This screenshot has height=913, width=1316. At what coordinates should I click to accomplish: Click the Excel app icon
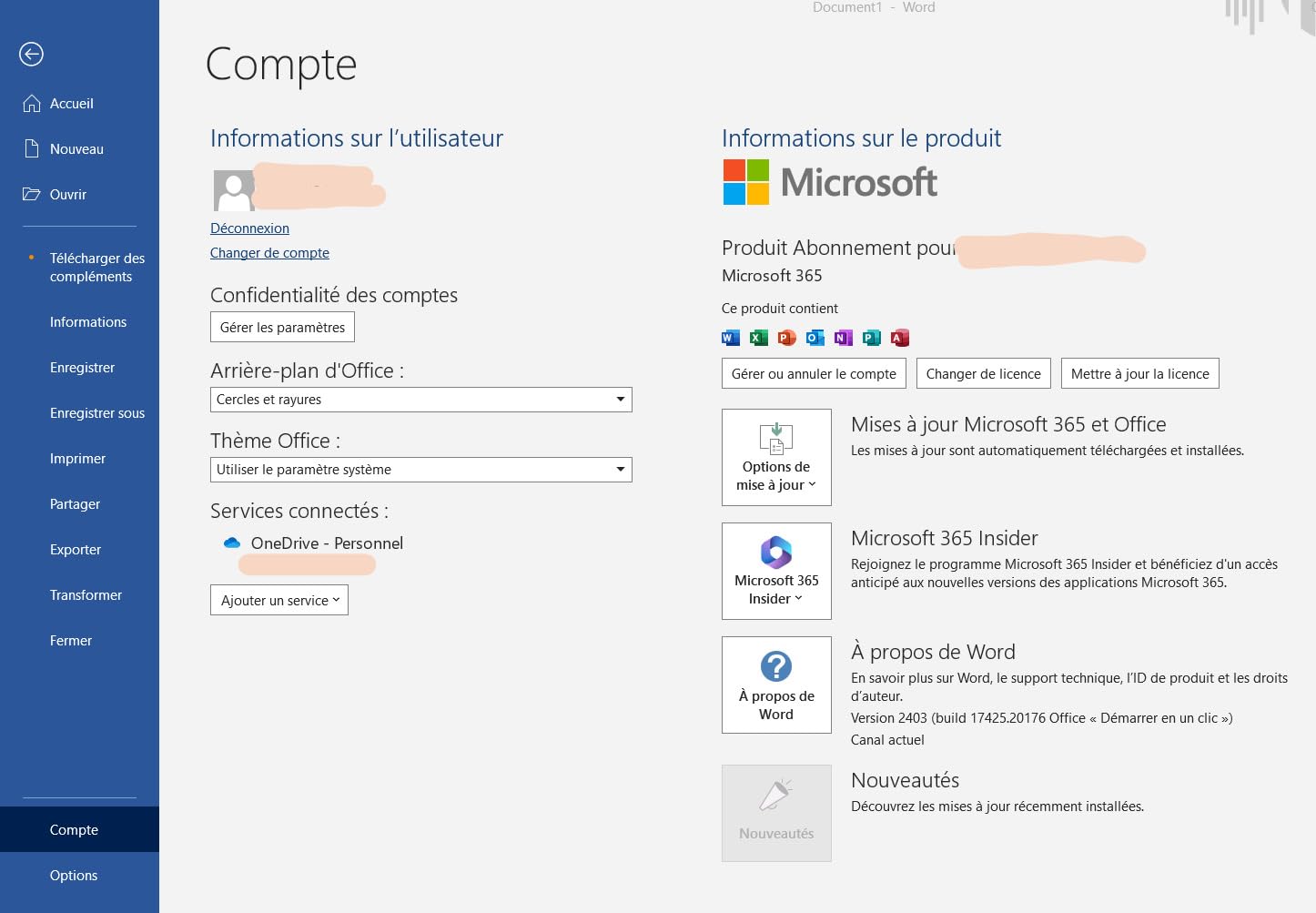point(758,338)
